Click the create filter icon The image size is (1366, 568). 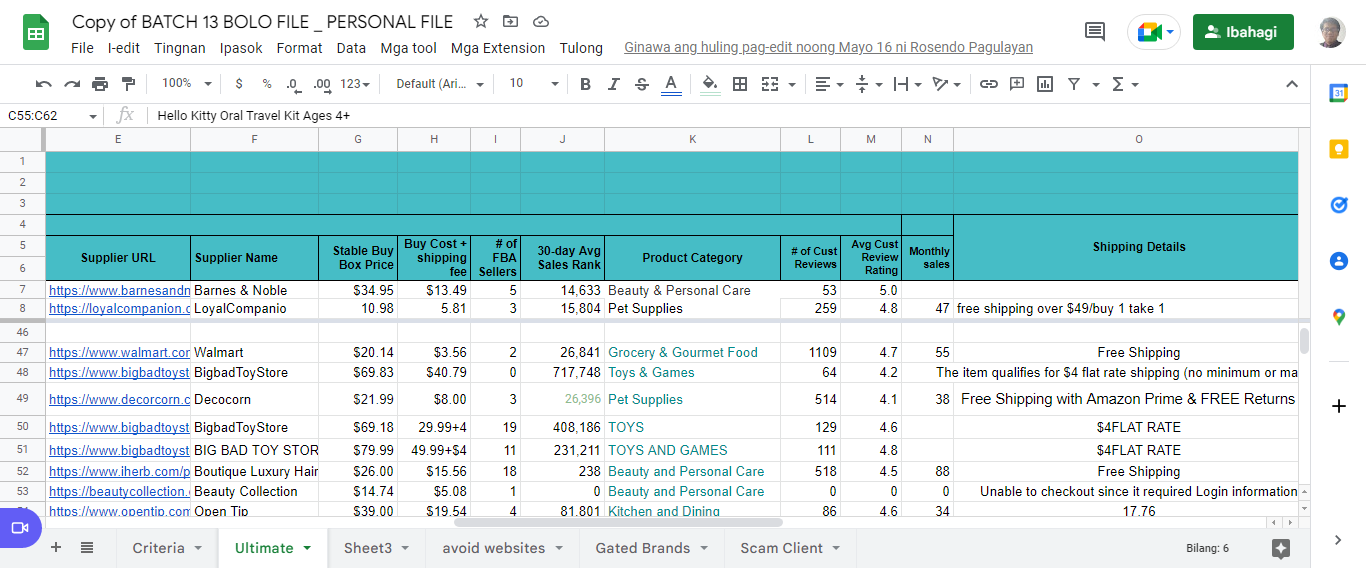coord(1074,84)
